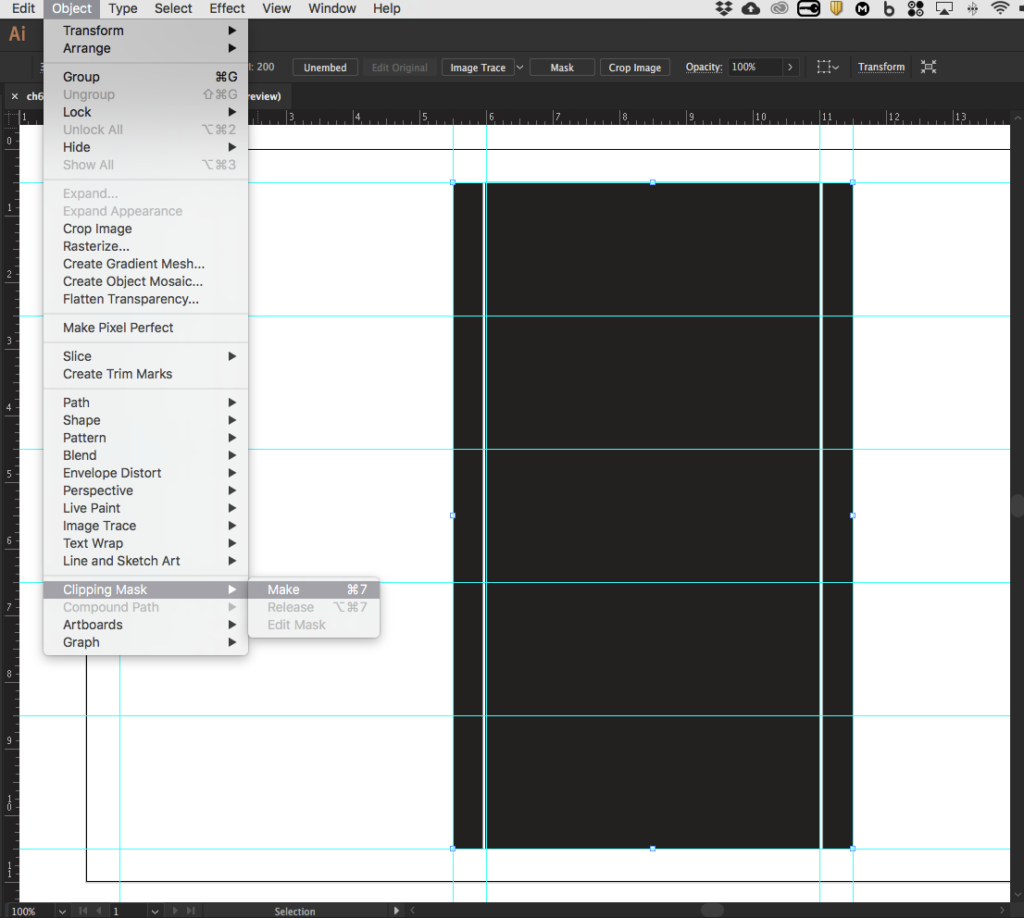
Task: Click the Opacity percentage input field
Action: [x=753, y=67]
